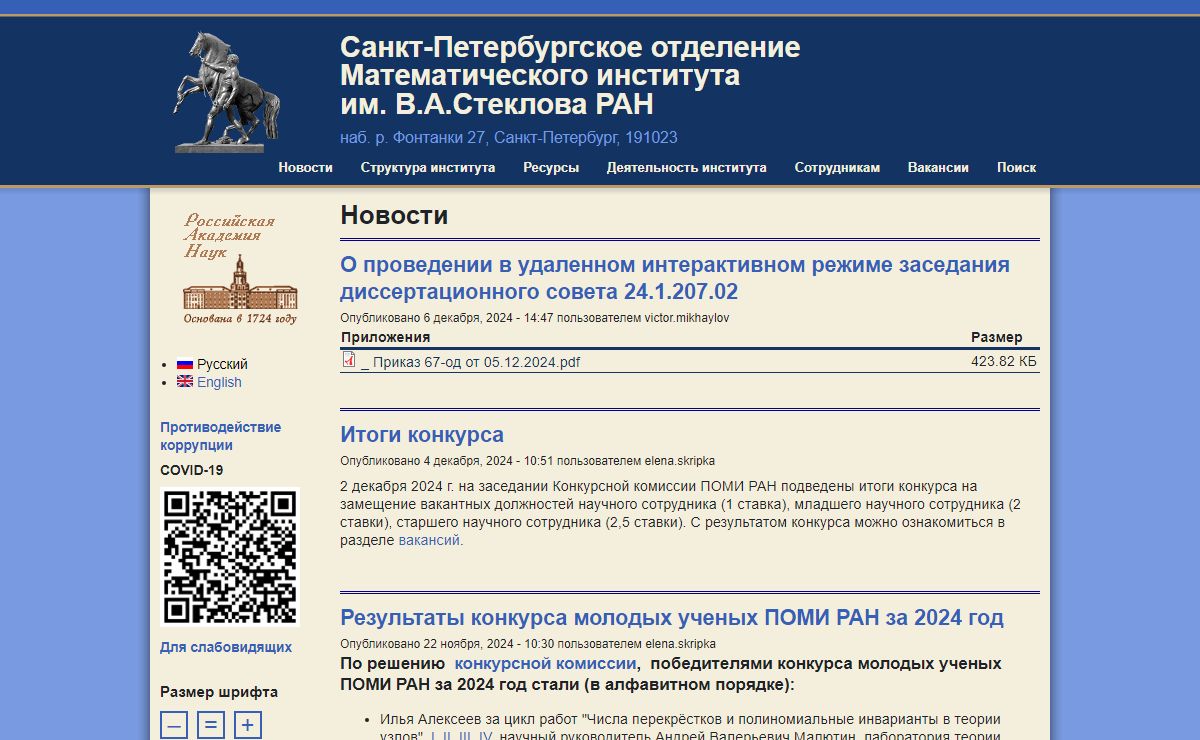Click the COVID-19 sidebar label
Image resolution: width=1200 pixels, height=740 pixels.
pos(191,470)
